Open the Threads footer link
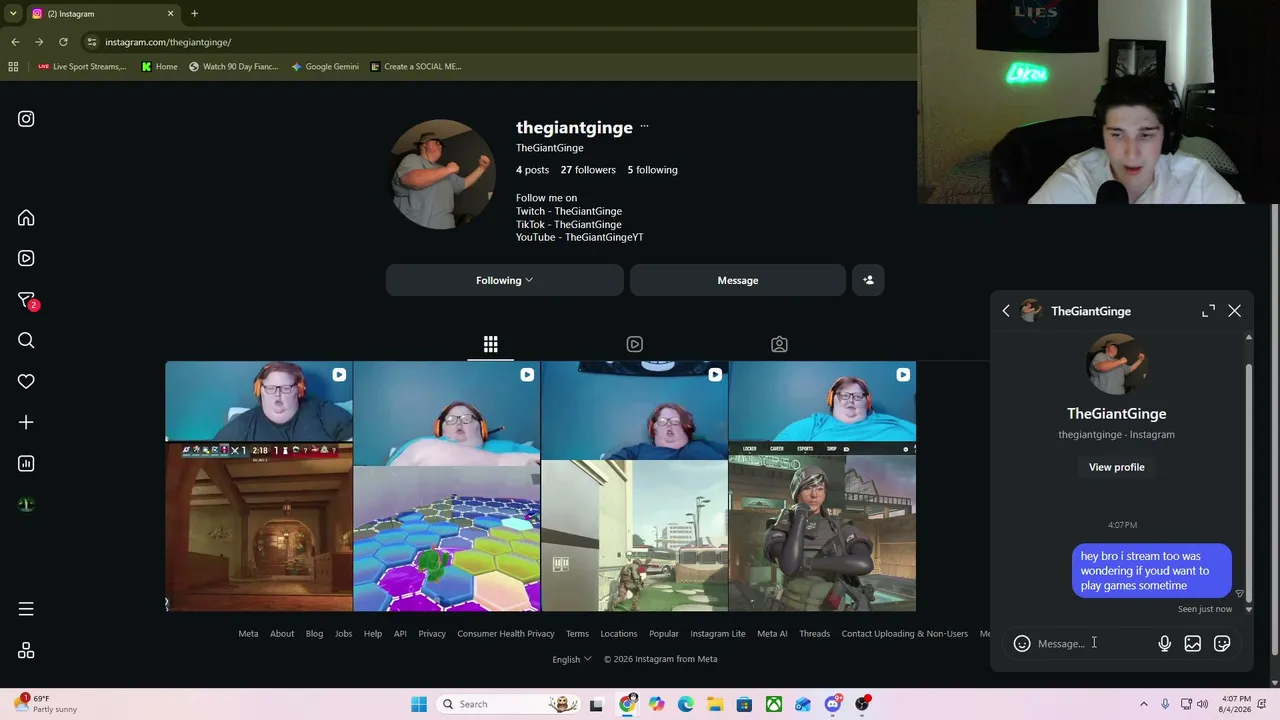 coord(814,634)
